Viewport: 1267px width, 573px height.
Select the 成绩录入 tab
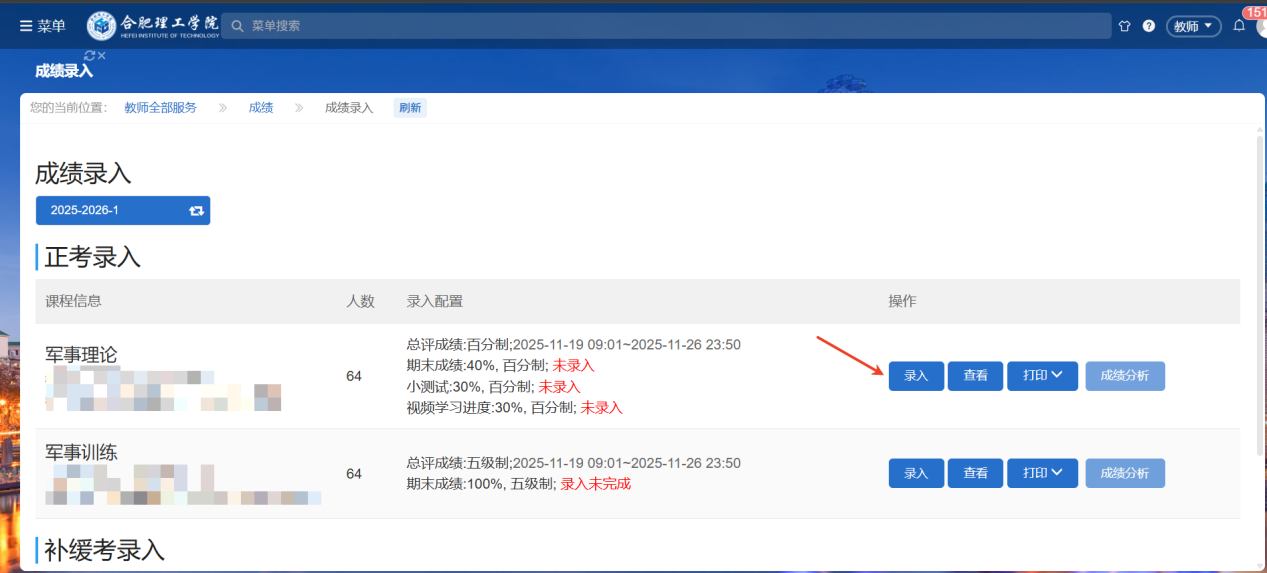tap(64, 71)
